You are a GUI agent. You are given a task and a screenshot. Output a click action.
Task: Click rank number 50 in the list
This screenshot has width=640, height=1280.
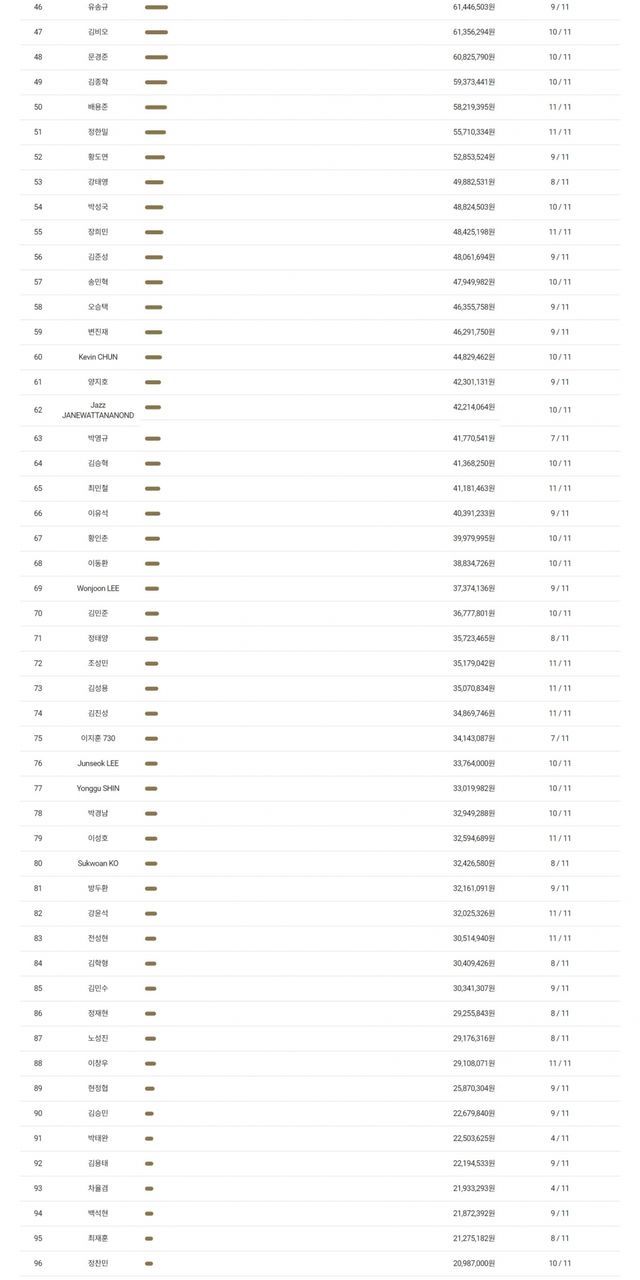38,107
